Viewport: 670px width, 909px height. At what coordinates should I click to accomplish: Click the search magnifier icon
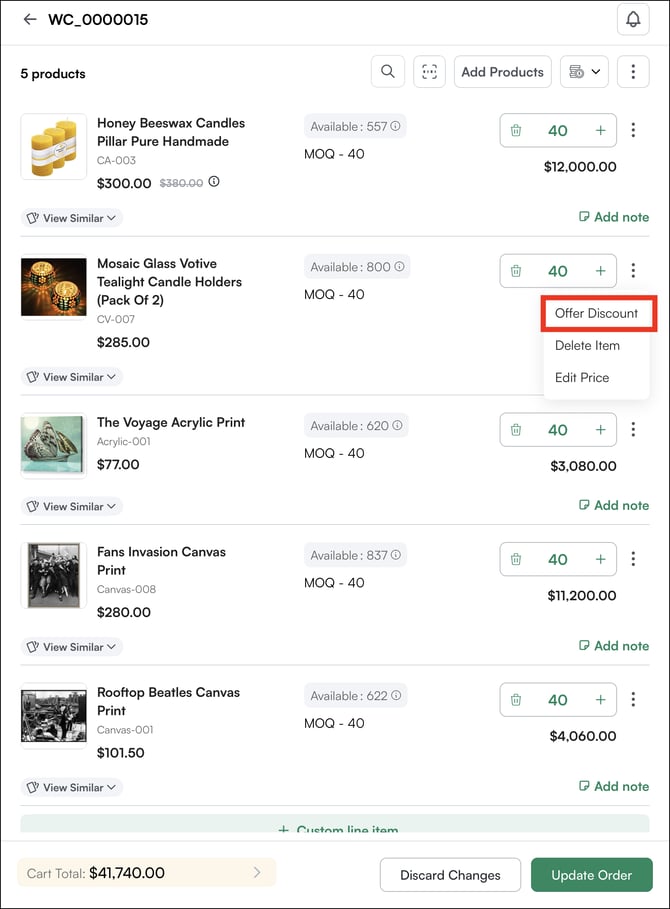(387, 72)
